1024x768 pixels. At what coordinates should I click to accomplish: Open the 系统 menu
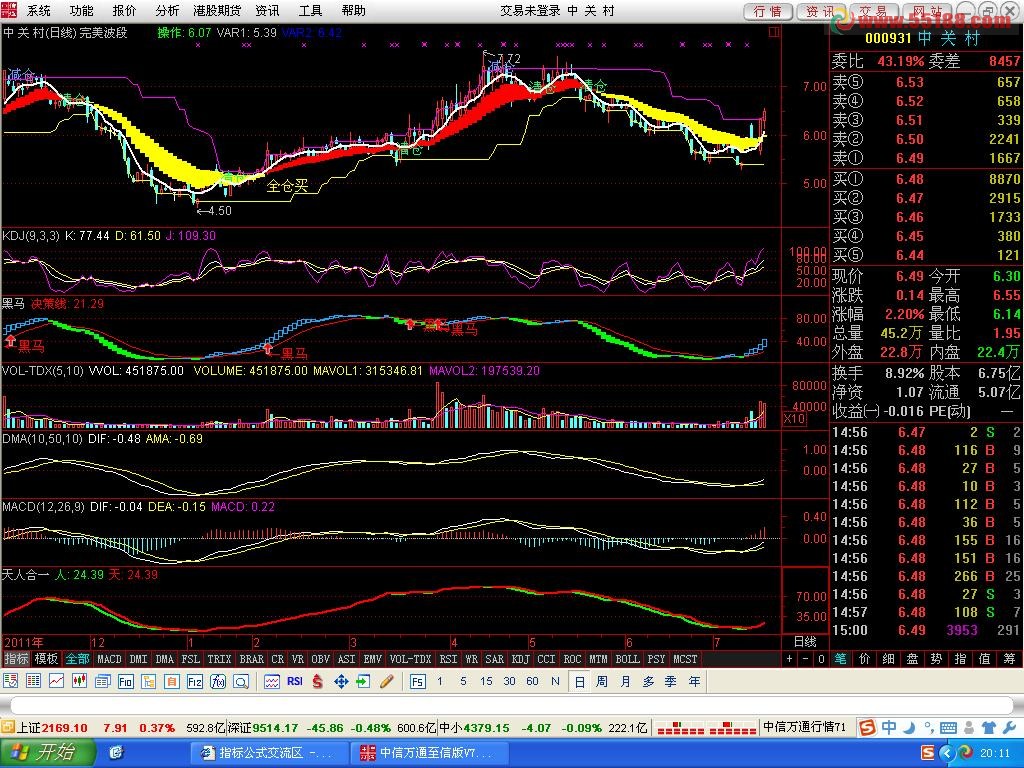tap(39, 10)
